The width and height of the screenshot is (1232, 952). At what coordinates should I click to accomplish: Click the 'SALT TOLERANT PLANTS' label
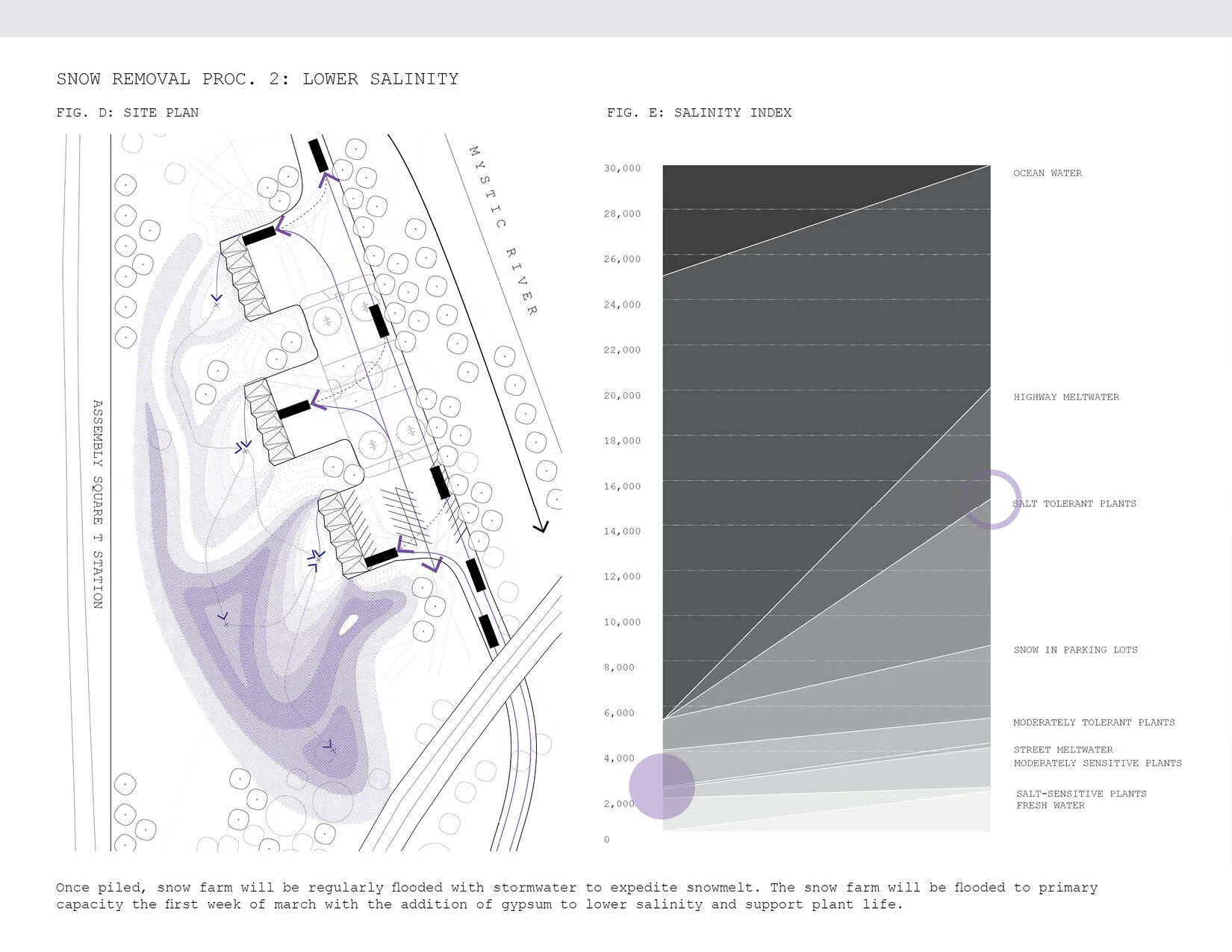pyautogui.click(x=1074, y=504)
